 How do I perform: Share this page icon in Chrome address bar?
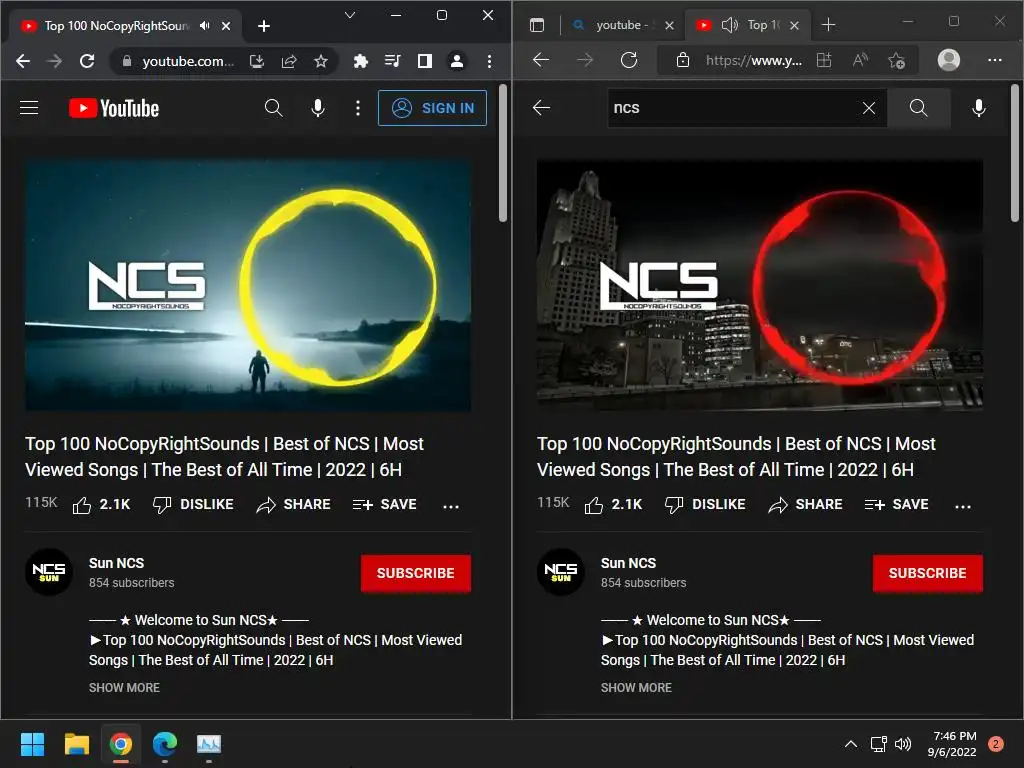[289, 61]
